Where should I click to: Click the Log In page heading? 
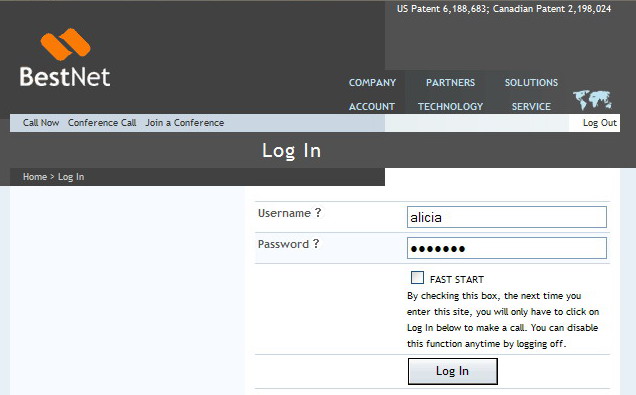[291, 151]
